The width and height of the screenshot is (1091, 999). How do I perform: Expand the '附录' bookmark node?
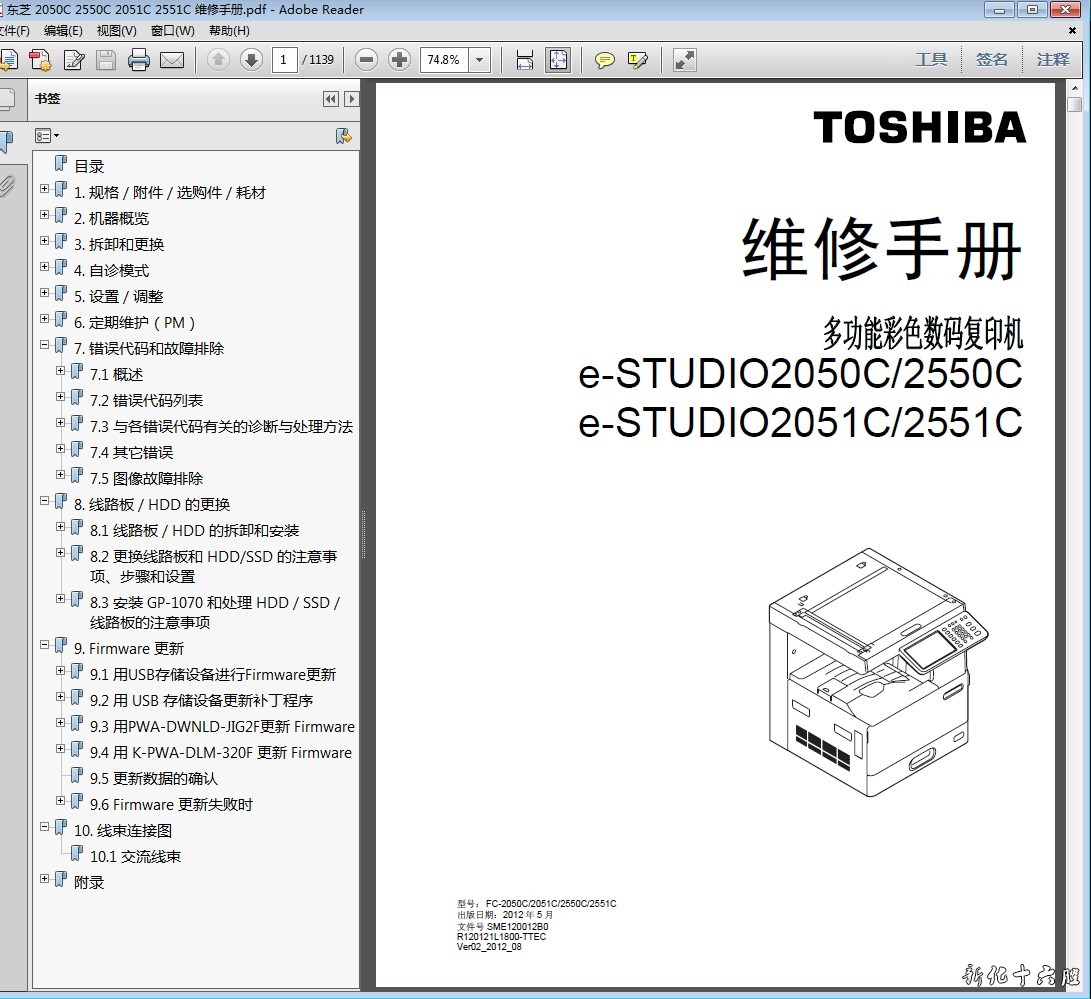click(45, 879)
